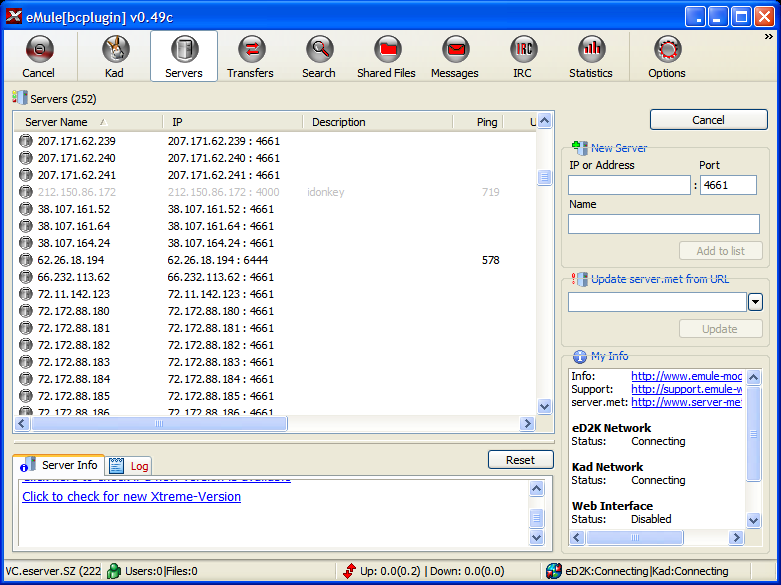
Task: Click the Add to list button
Action: (721, 251)
